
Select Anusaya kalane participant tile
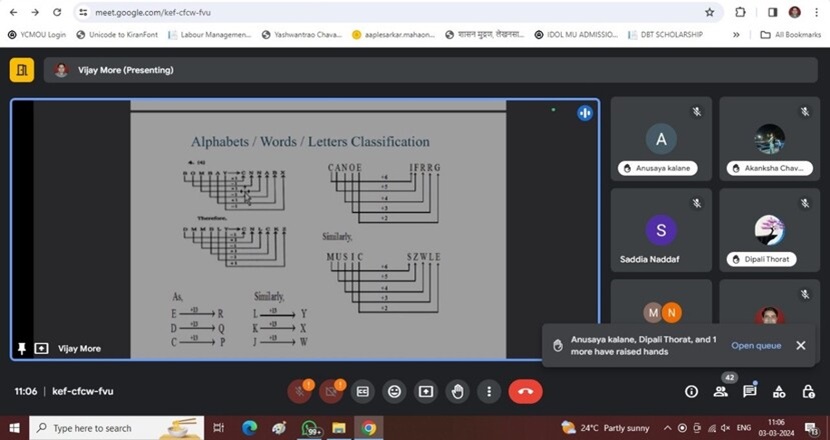(x=661, y=139)
